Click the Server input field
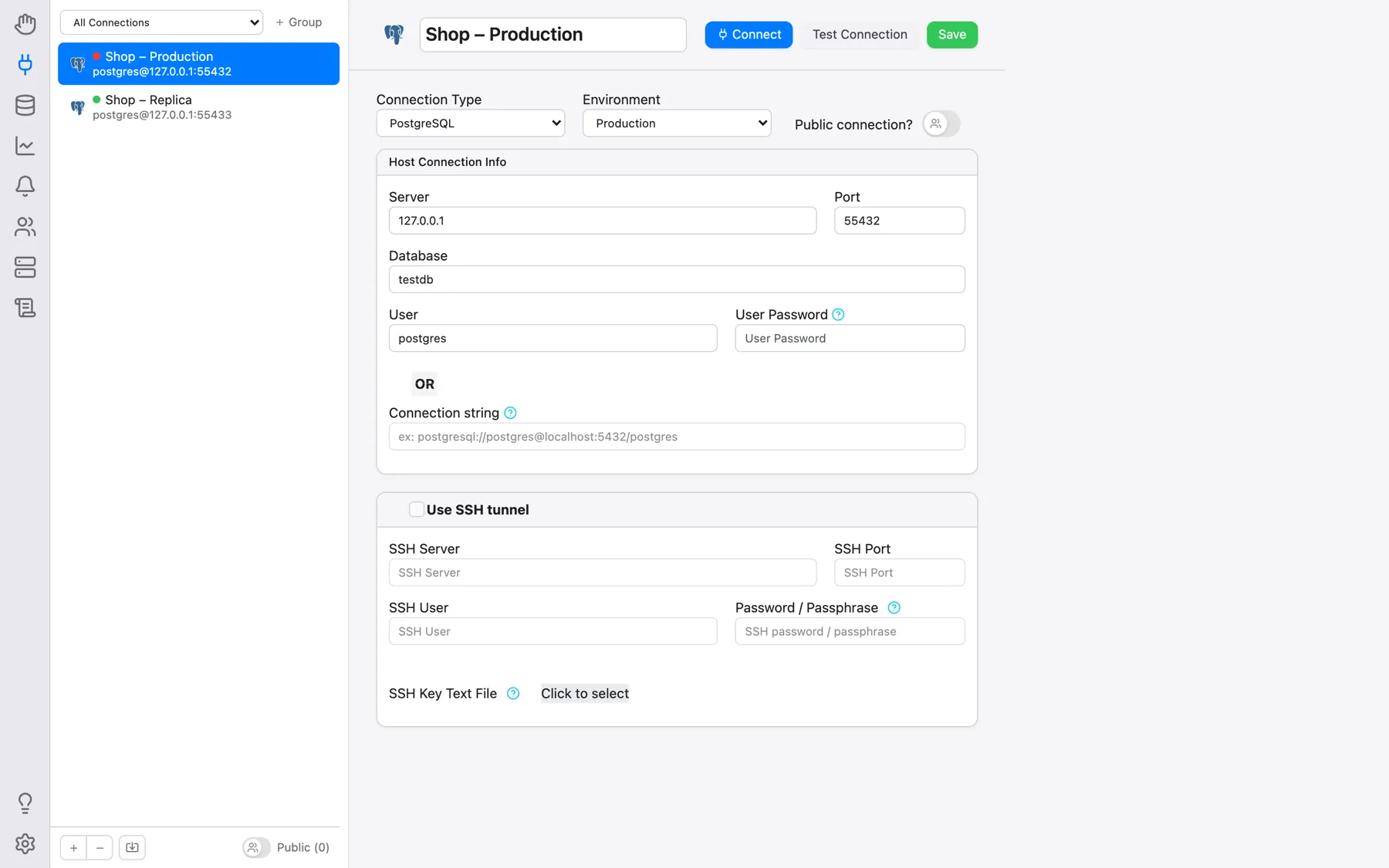 click(603, 221)
